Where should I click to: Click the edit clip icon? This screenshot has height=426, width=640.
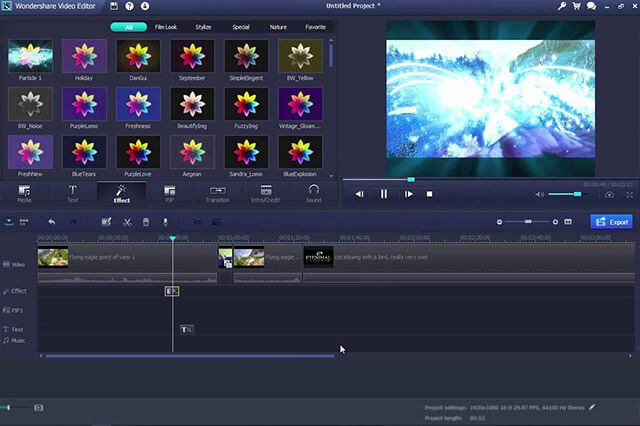click(x=106, y=222)
